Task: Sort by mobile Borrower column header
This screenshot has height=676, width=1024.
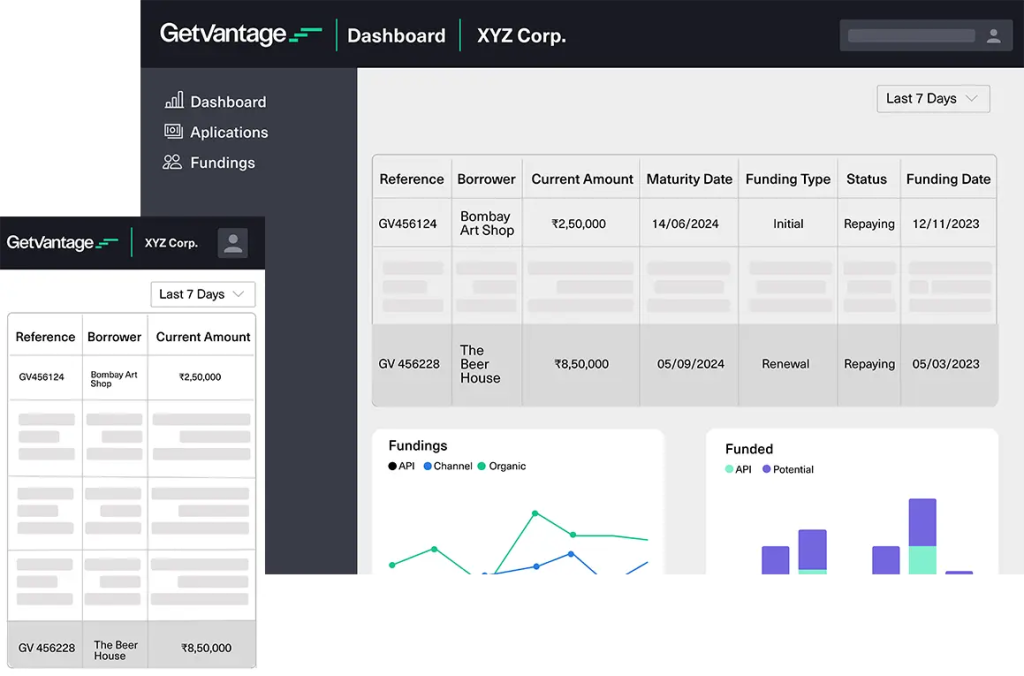Action: (x=114, y=337)
